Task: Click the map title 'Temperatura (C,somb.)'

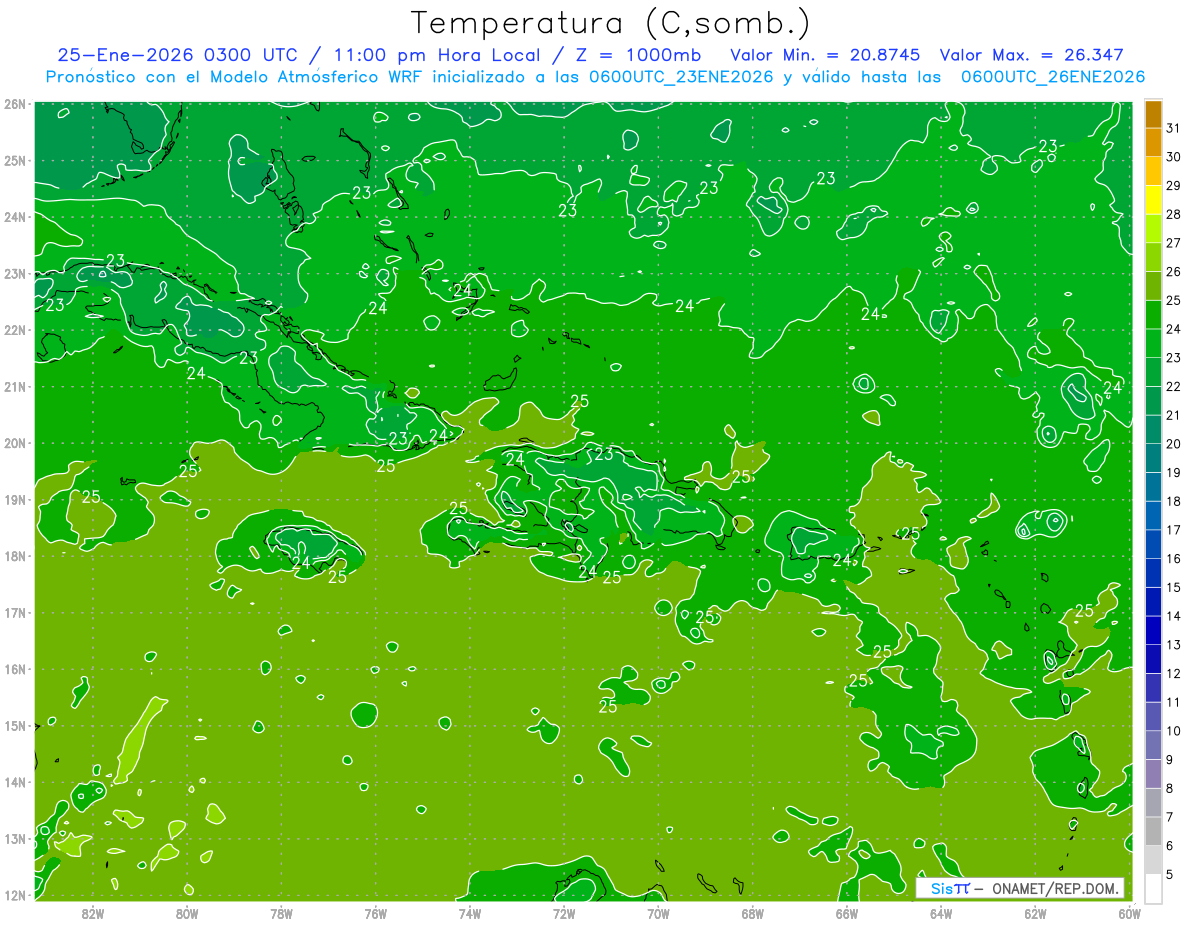Action: click(611, 23)
